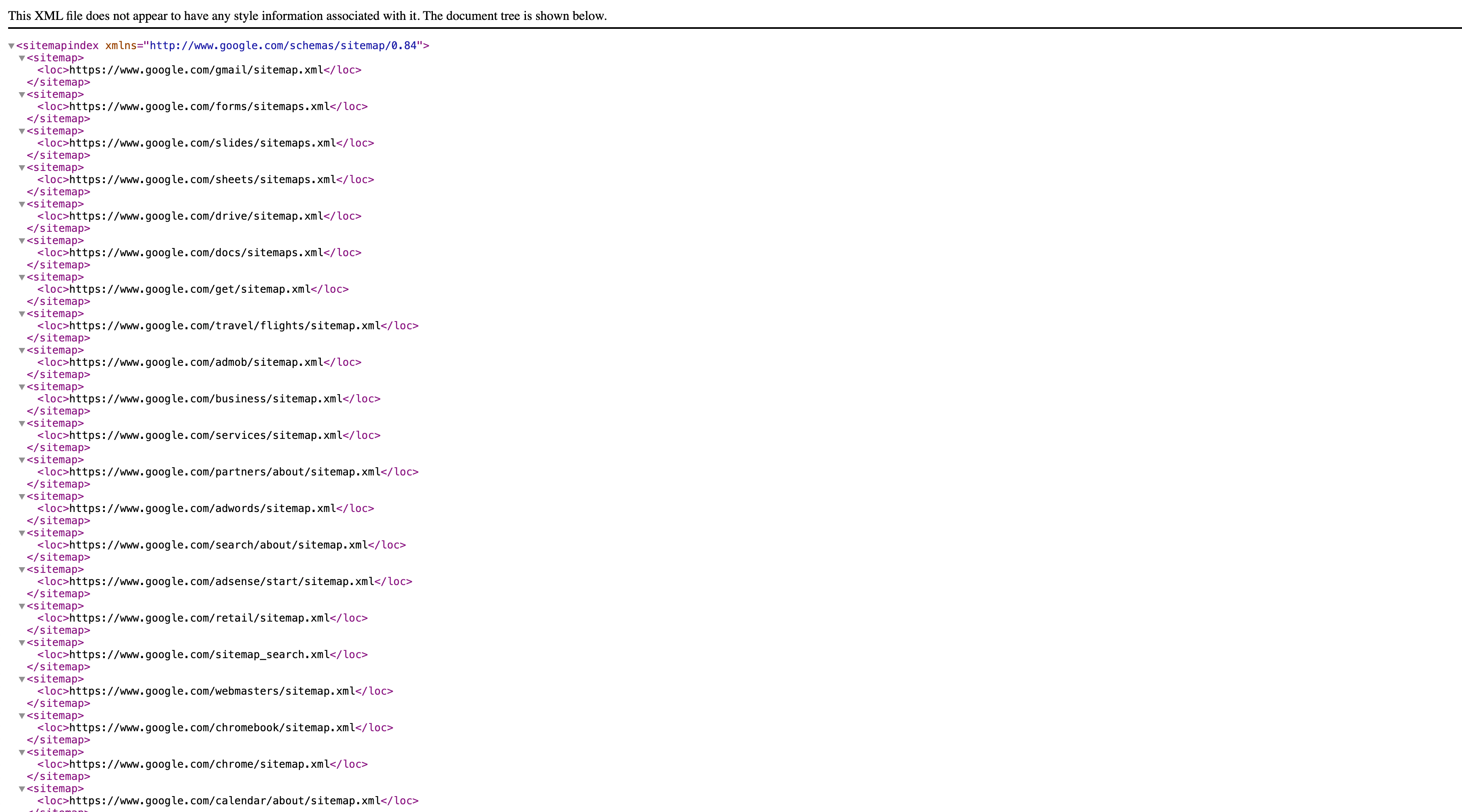Collapse the sitemap node above adsense/start URL
The width and height of the screenshot is (1462, 812).
tap(22, 570)
